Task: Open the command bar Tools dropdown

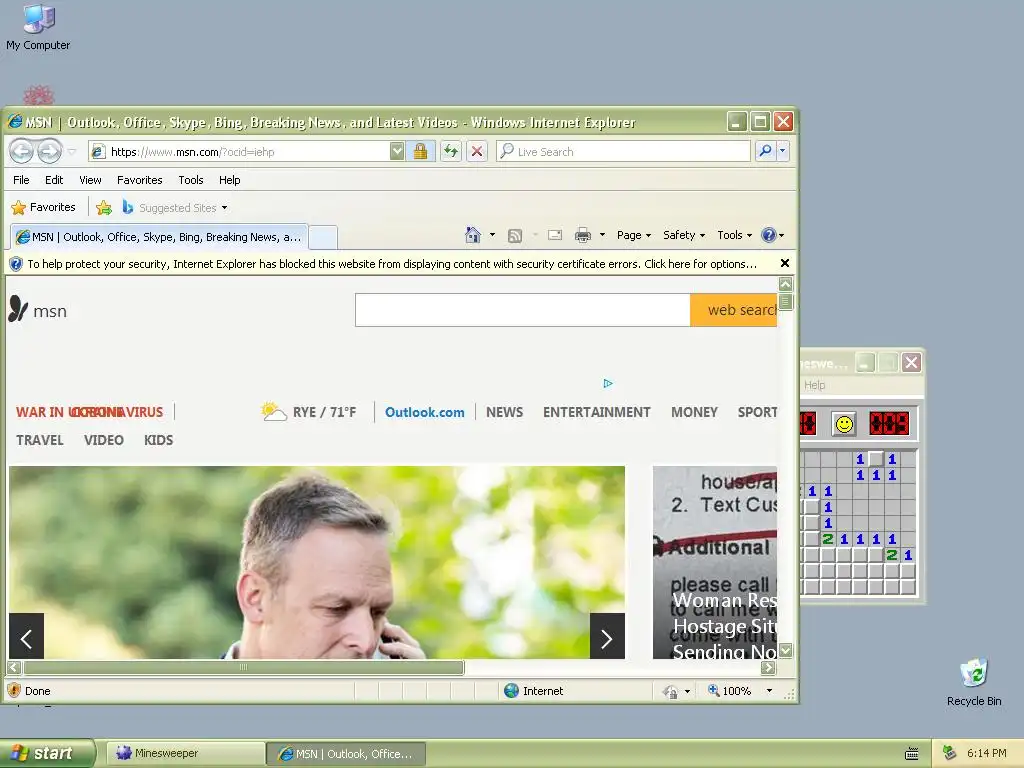Action: point(734,235)
